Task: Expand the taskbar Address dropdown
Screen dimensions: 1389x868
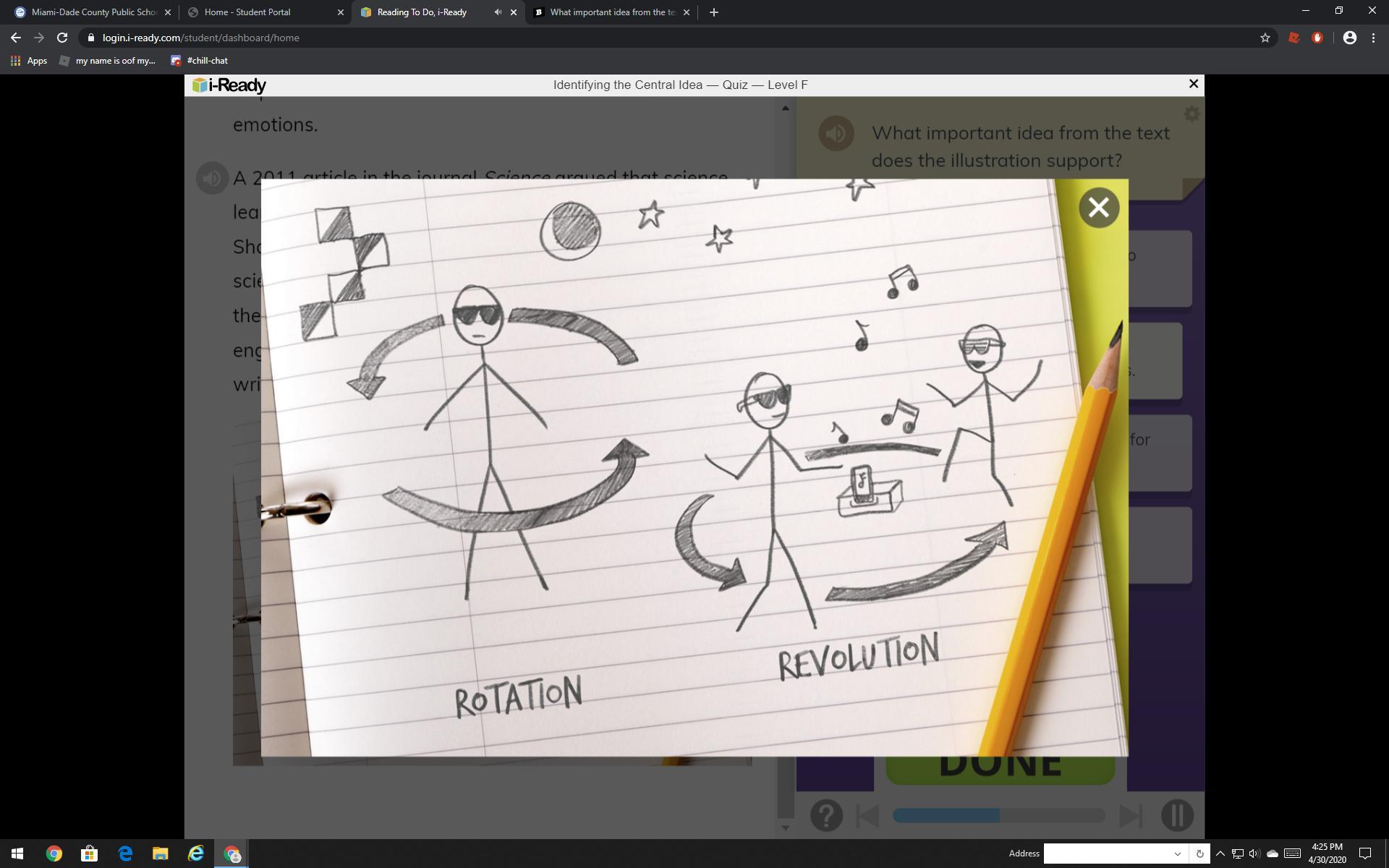Action: (x=1177, y=854)
